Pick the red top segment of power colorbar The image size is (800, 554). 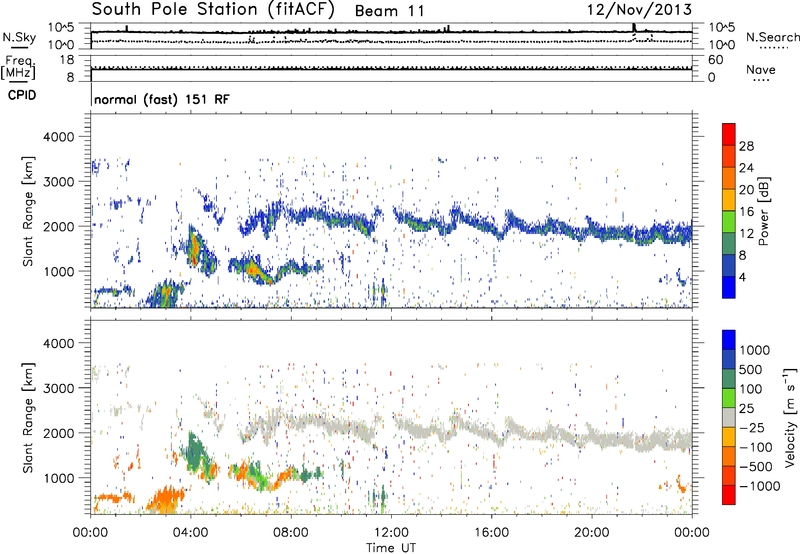[x=729, y=134]
